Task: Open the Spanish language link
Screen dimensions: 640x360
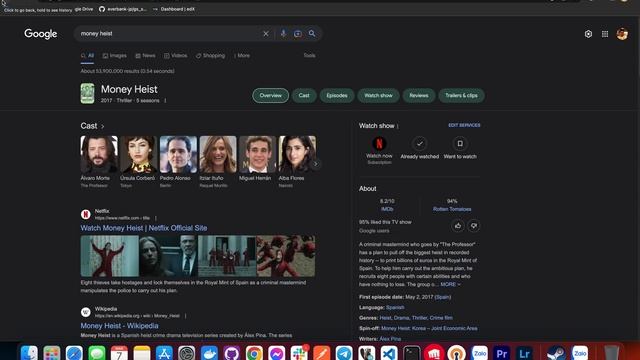Action: pyautogui.click(x=395, y=307)
